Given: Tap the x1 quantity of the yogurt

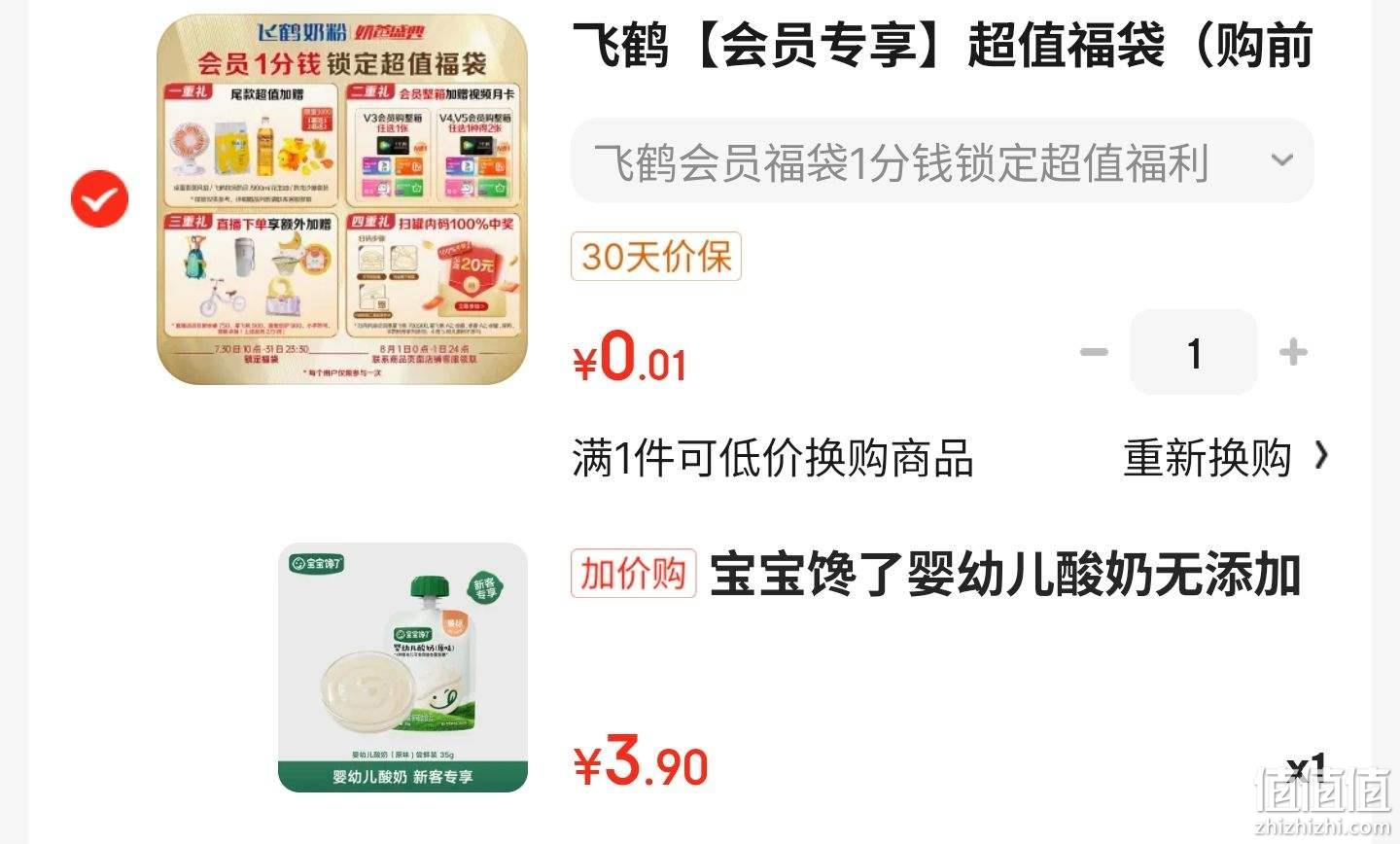Looking at the screenshot, I should pos(1306,768).
